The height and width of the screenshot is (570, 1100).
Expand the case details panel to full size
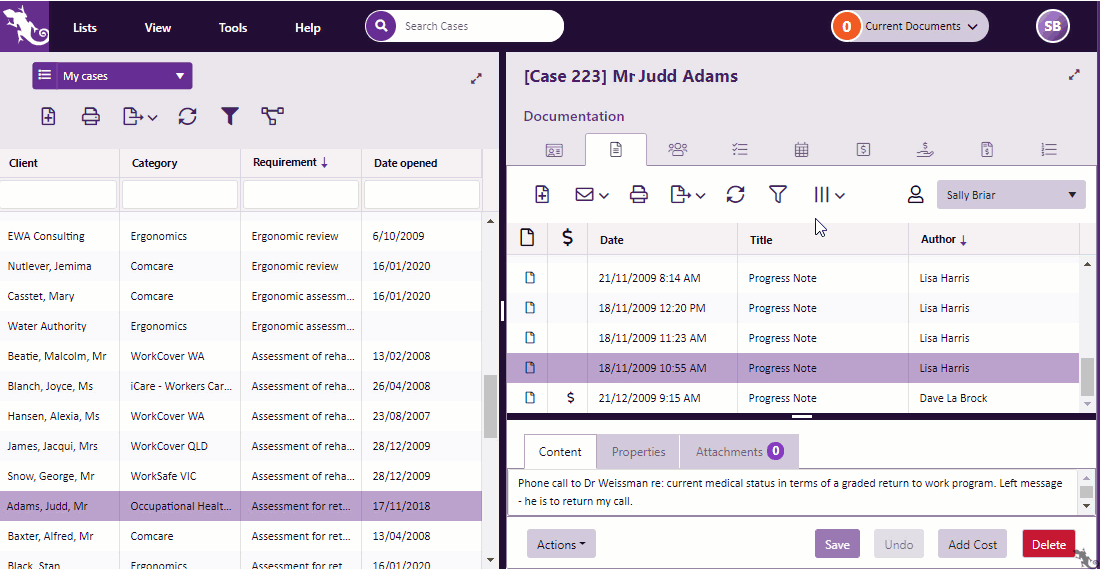[1074, 75]
